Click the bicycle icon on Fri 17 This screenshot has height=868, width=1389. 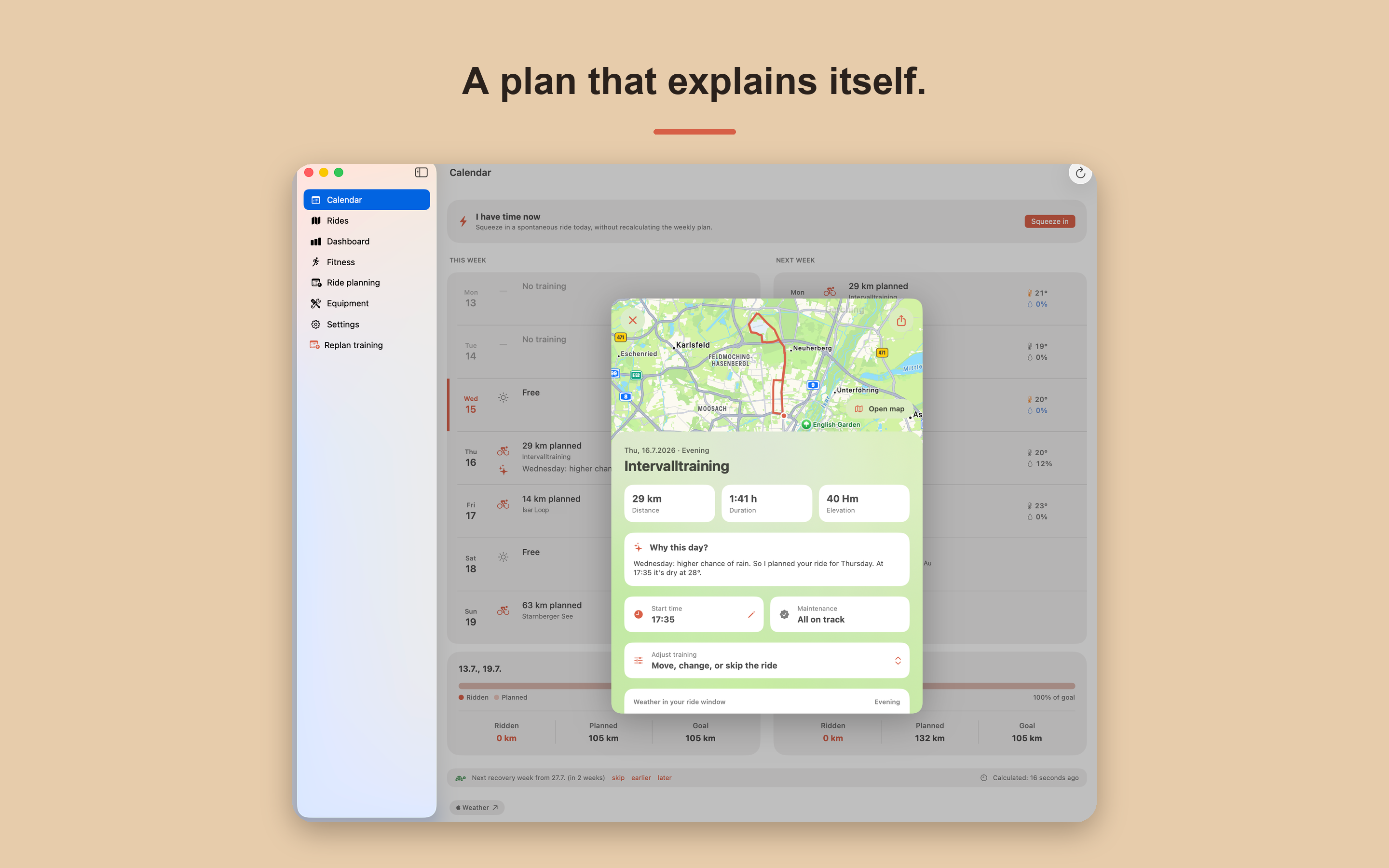click(503, 504)
